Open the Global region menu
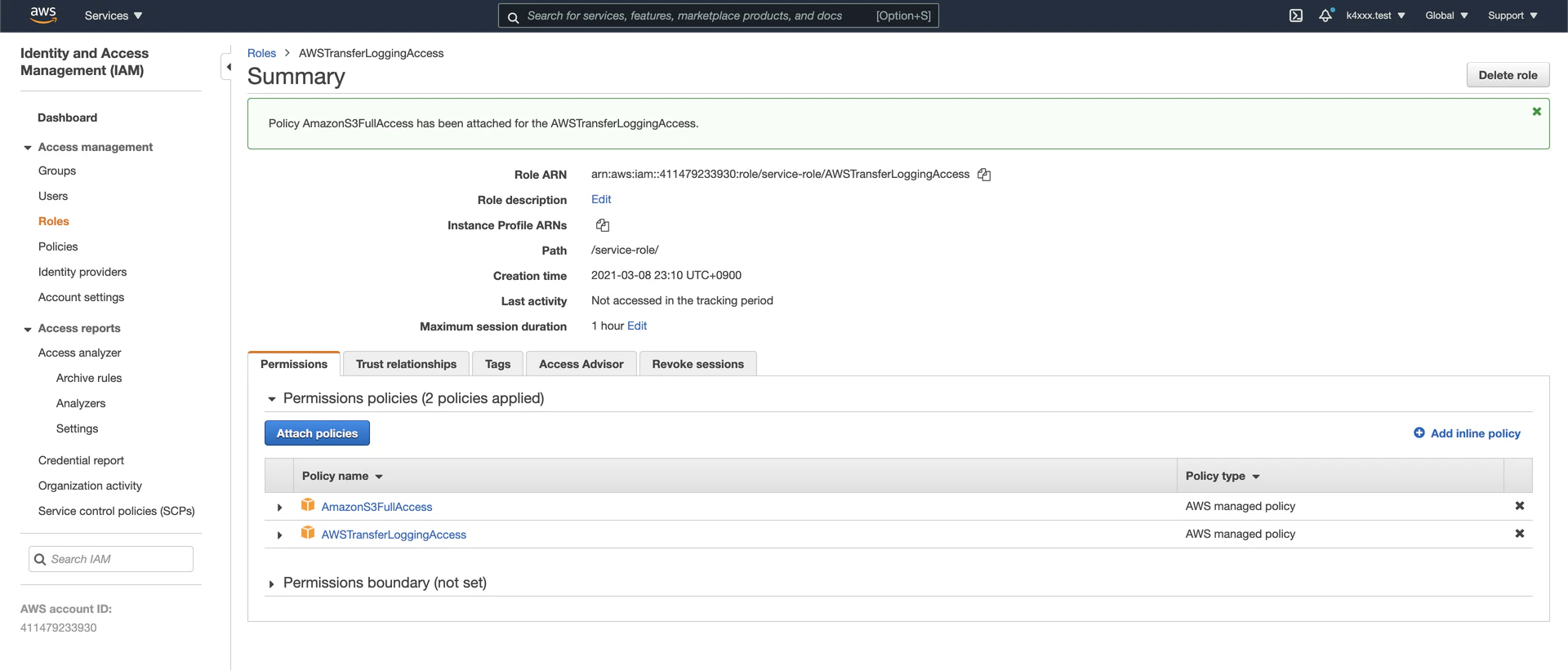1568x670 pixels. [1446, 16]
